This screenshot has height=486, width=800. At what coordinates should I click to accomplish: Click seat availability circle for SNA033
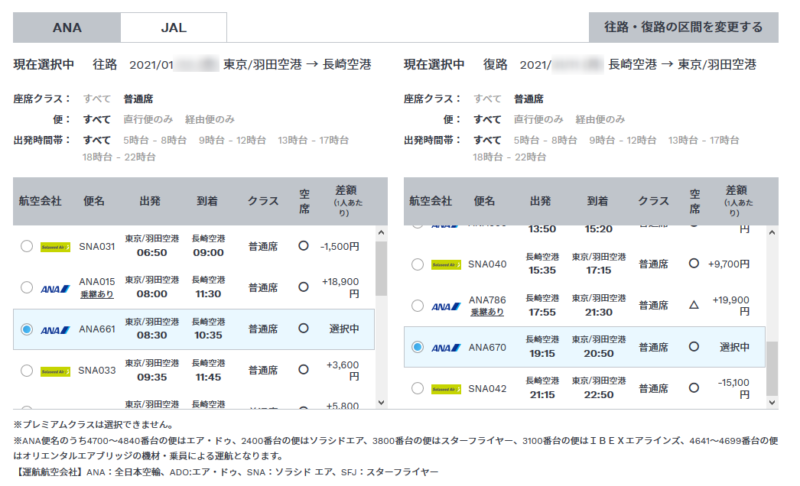[x=303, y=370]
